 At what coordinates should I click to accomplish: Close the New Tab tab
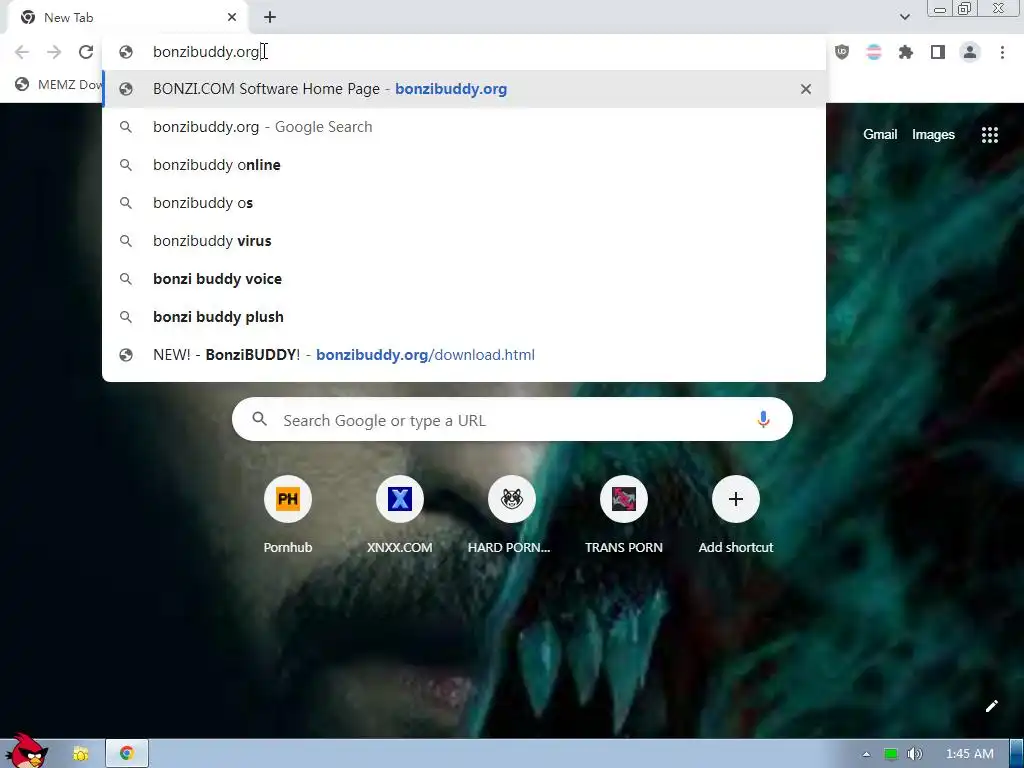coord(231,18)
